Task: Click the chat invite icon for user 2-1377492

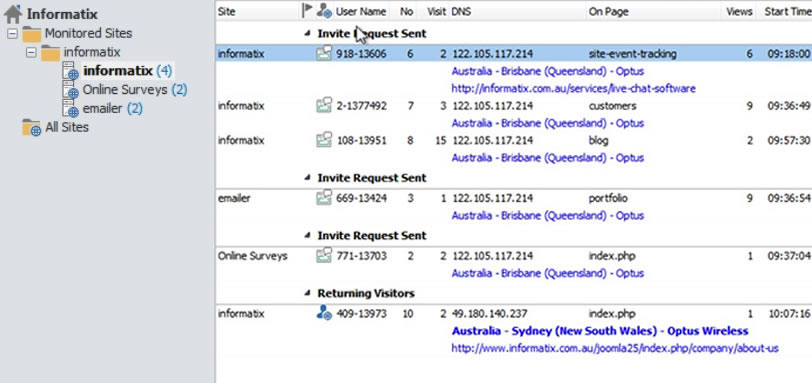Action: point(324,106)
